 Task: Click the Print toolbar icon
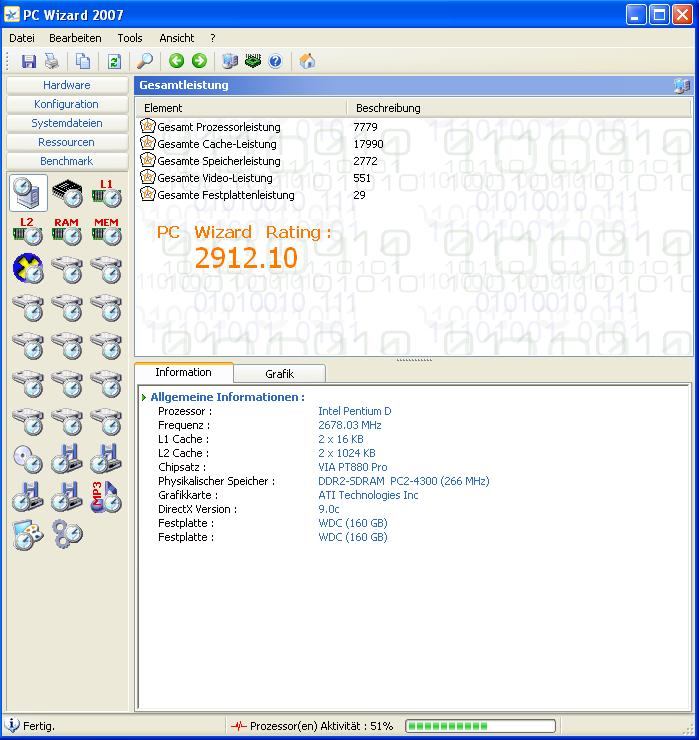click(52, 61)
